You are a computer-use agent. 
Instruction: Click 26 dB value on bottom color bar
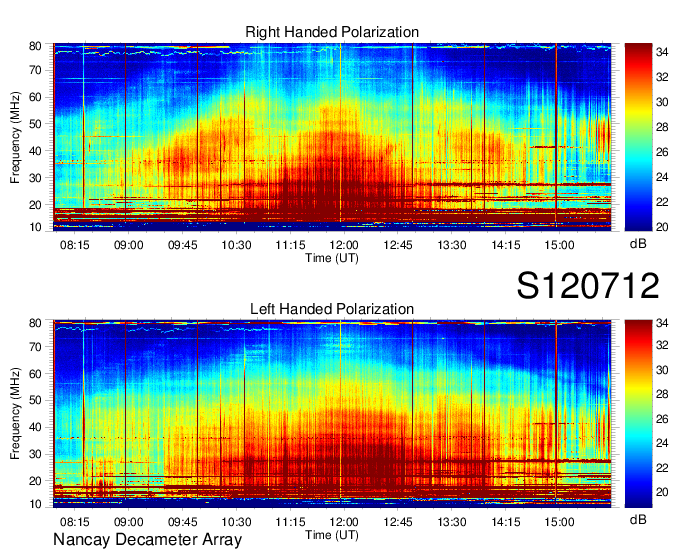click(x=662, y=419)
